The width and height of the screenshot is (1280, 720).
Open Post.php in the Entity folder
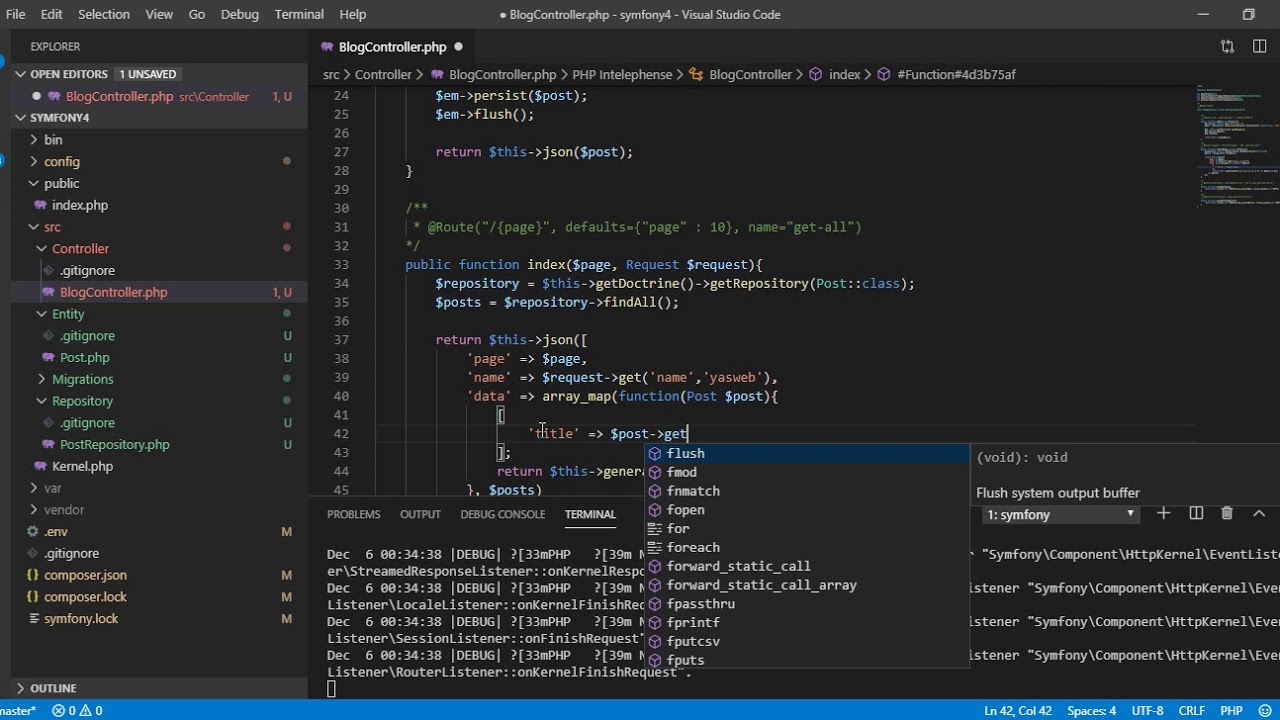pos(85,357)
